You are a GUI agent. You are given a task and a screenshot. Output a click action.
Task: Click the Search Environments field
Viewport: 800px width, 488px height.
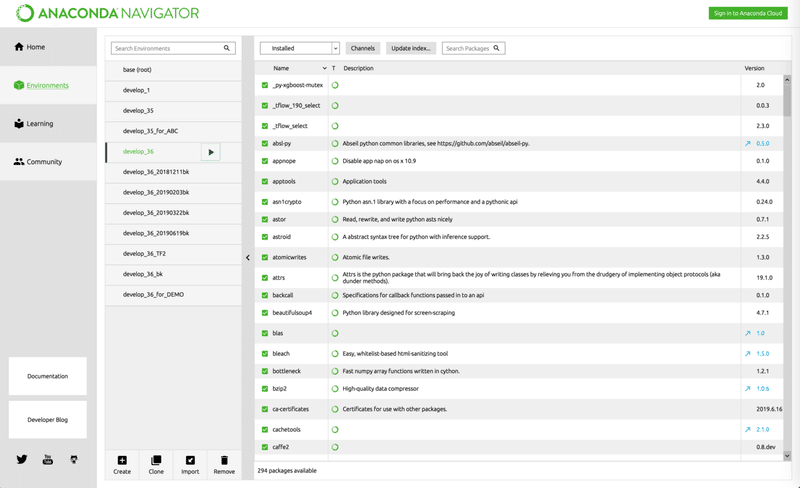click(173, 48)
